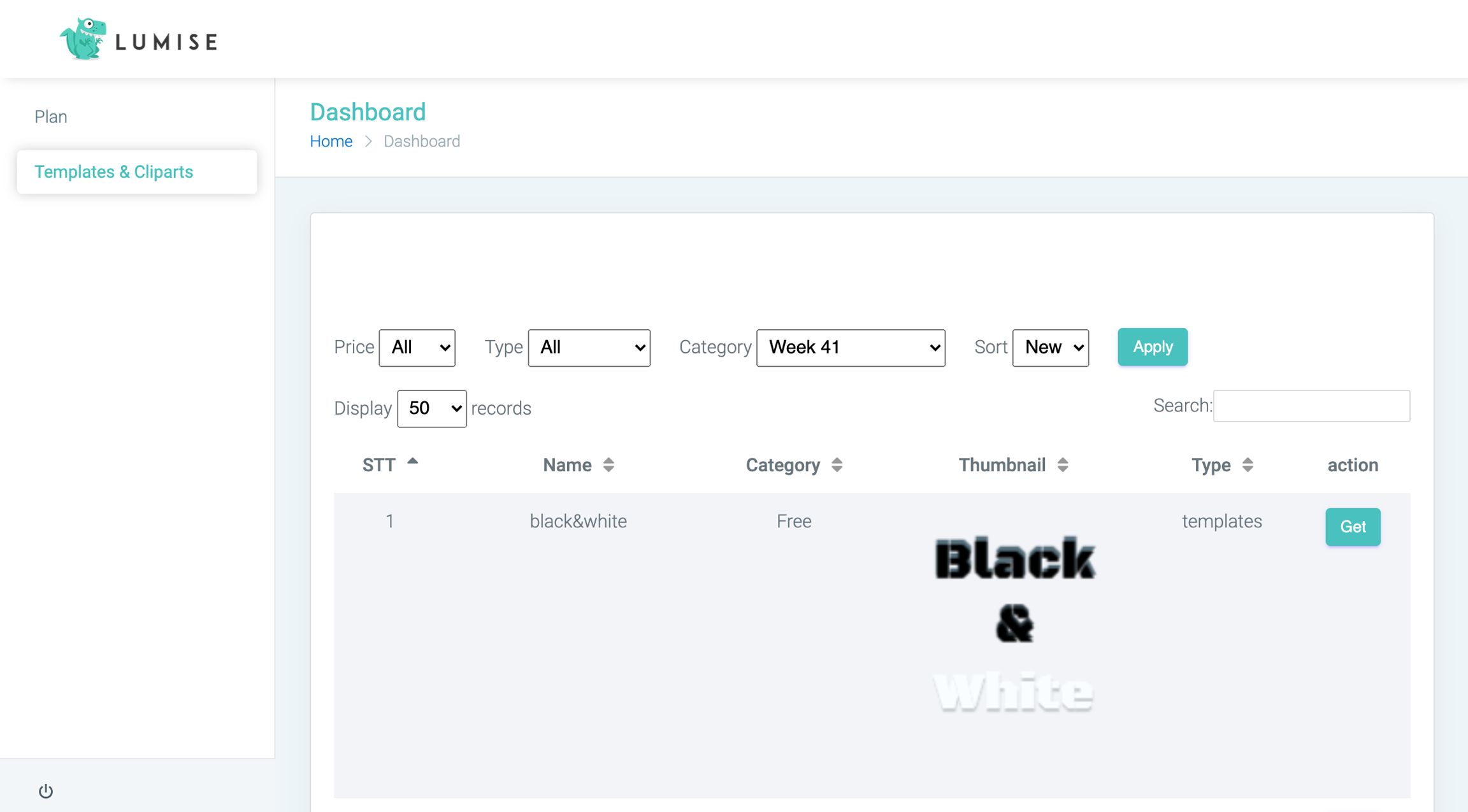The height and width of the screenshot is (812, 1468).
Task: Open the Sort dropdown showing New
Action: coord(1050,348)
